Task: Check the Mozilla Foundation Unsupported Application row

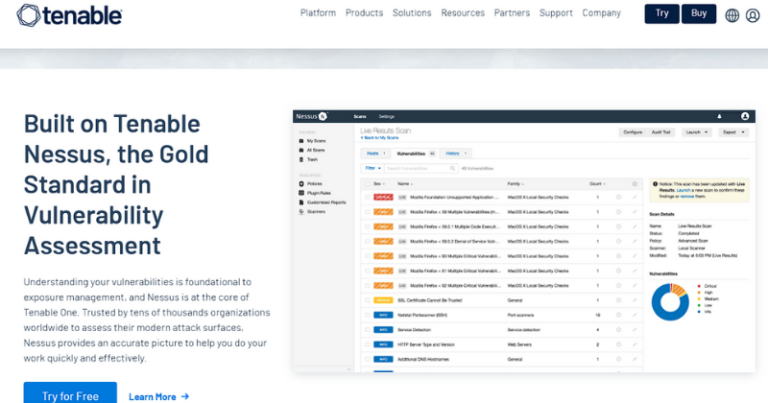Action: point(367,197)
